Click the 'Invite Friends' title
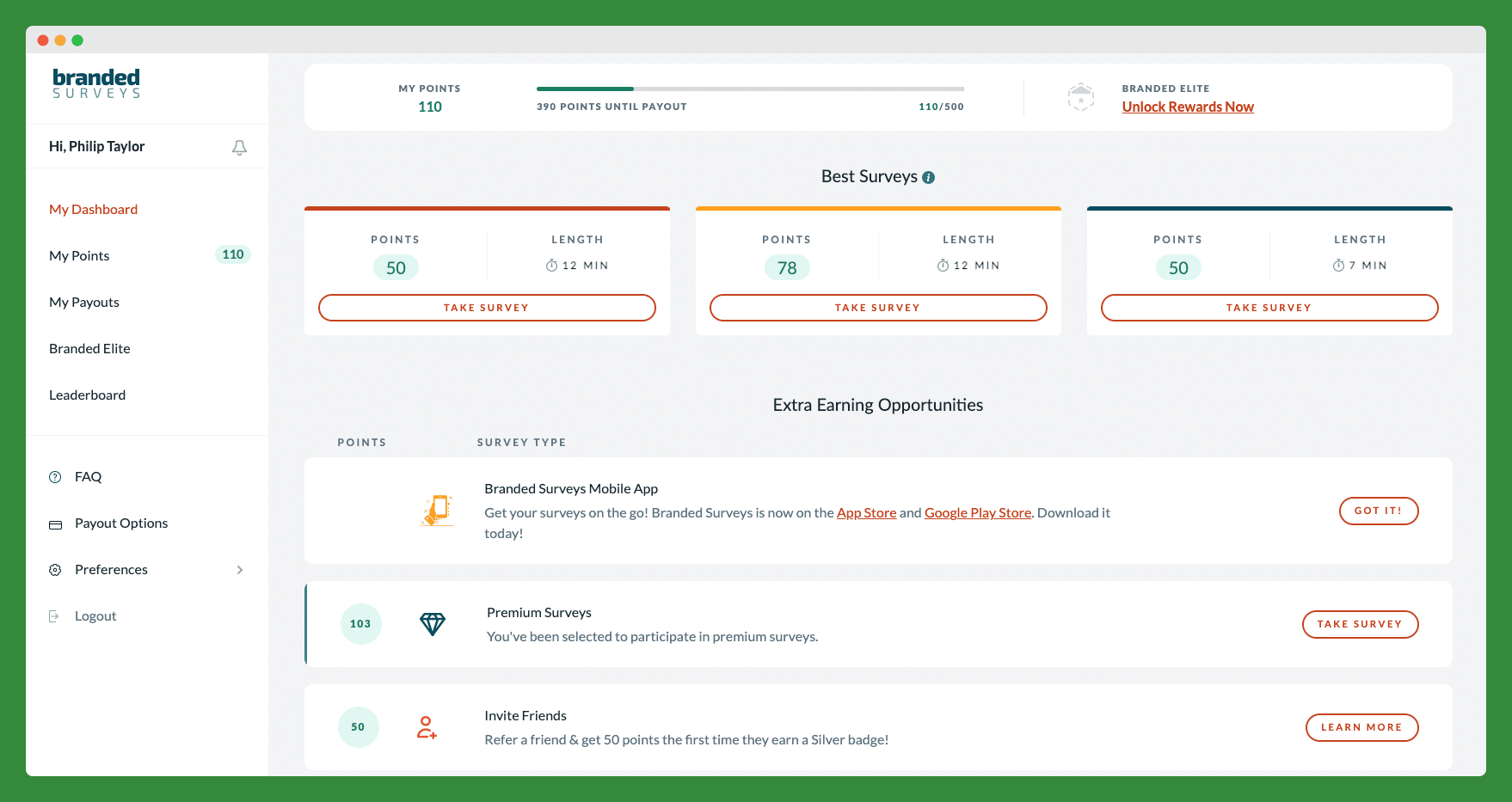Screen dimensions: 1512x802 [x=526, y=716]
